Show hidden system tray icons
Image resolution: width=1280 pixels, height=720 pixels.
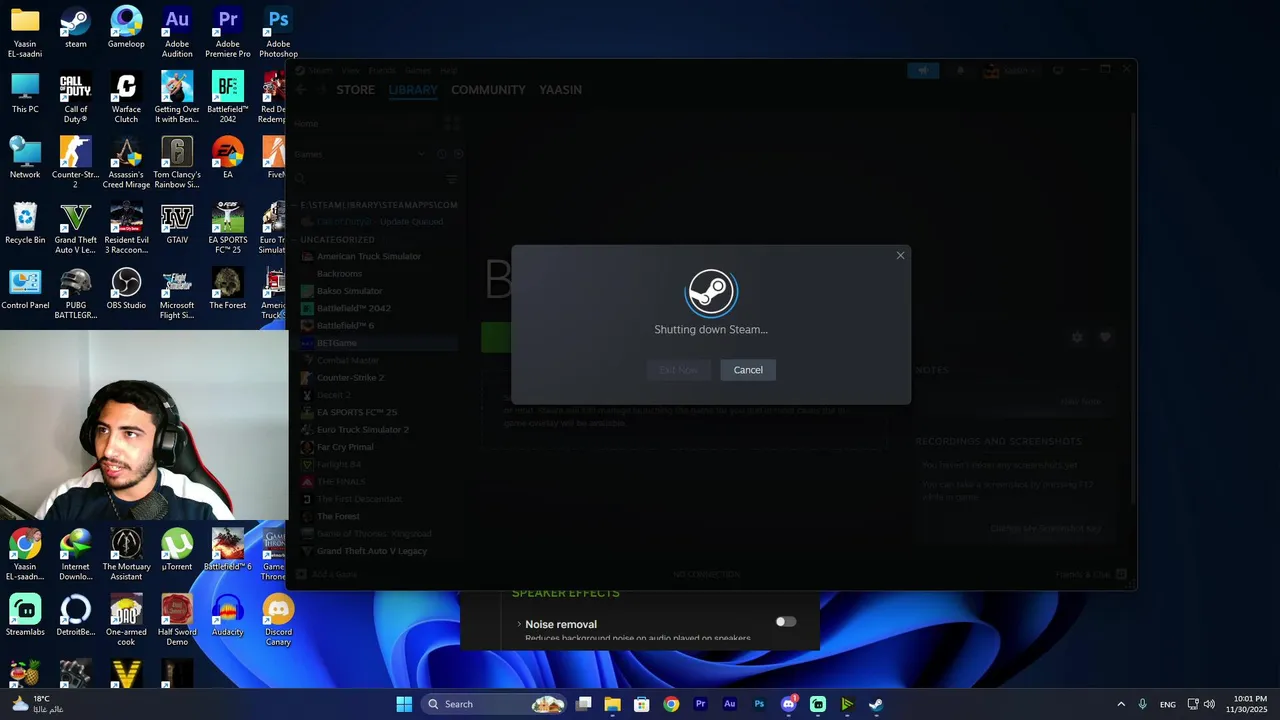1121,704
